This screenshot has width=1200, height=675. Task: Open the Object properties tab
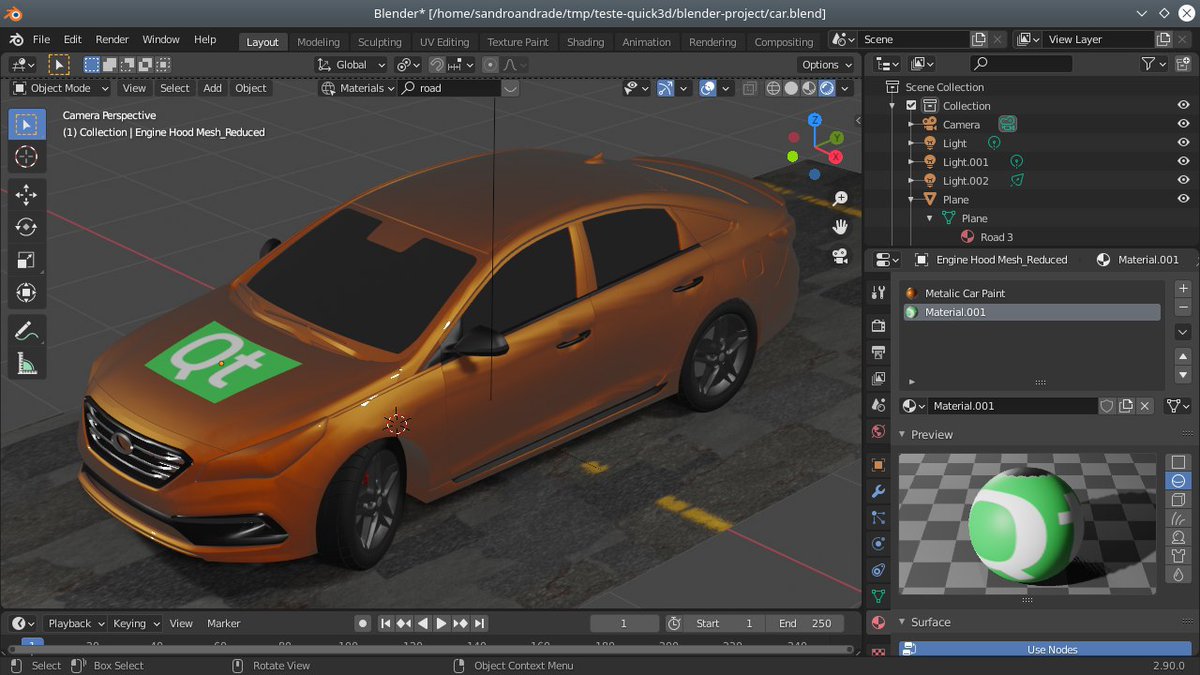pos(878,465)
